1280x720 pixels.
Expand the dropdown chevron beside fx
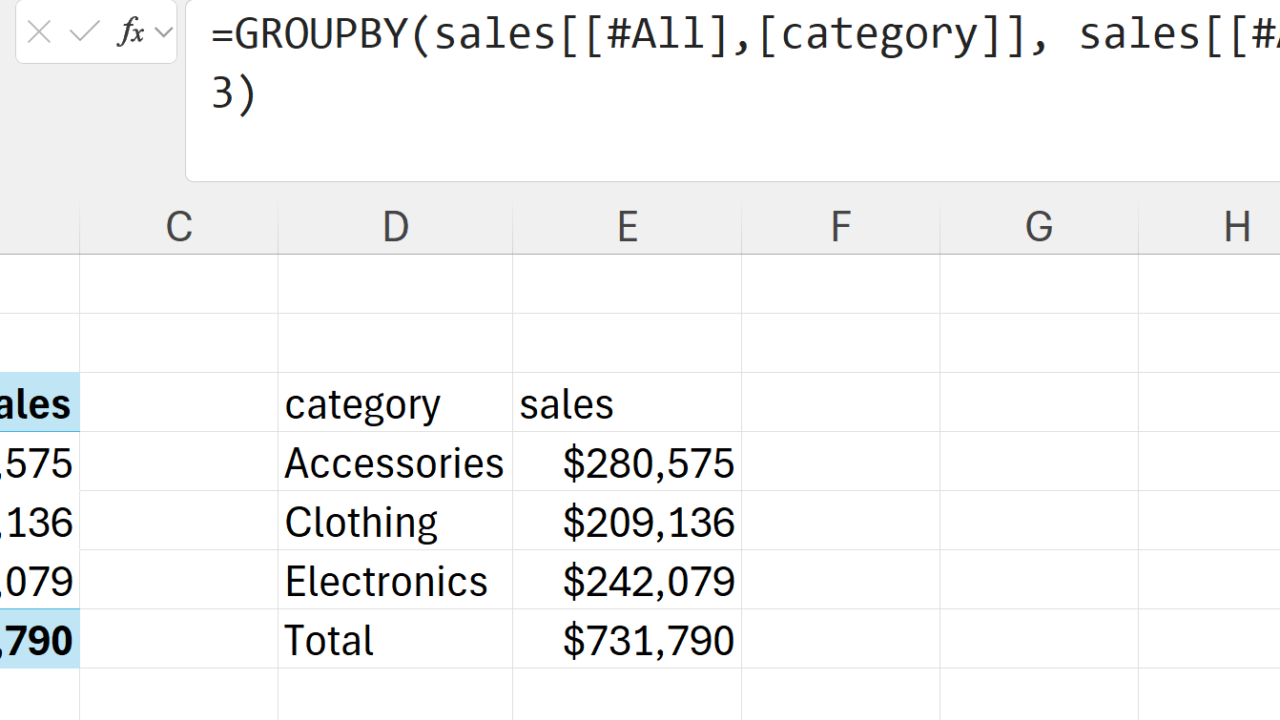(163, 33)
